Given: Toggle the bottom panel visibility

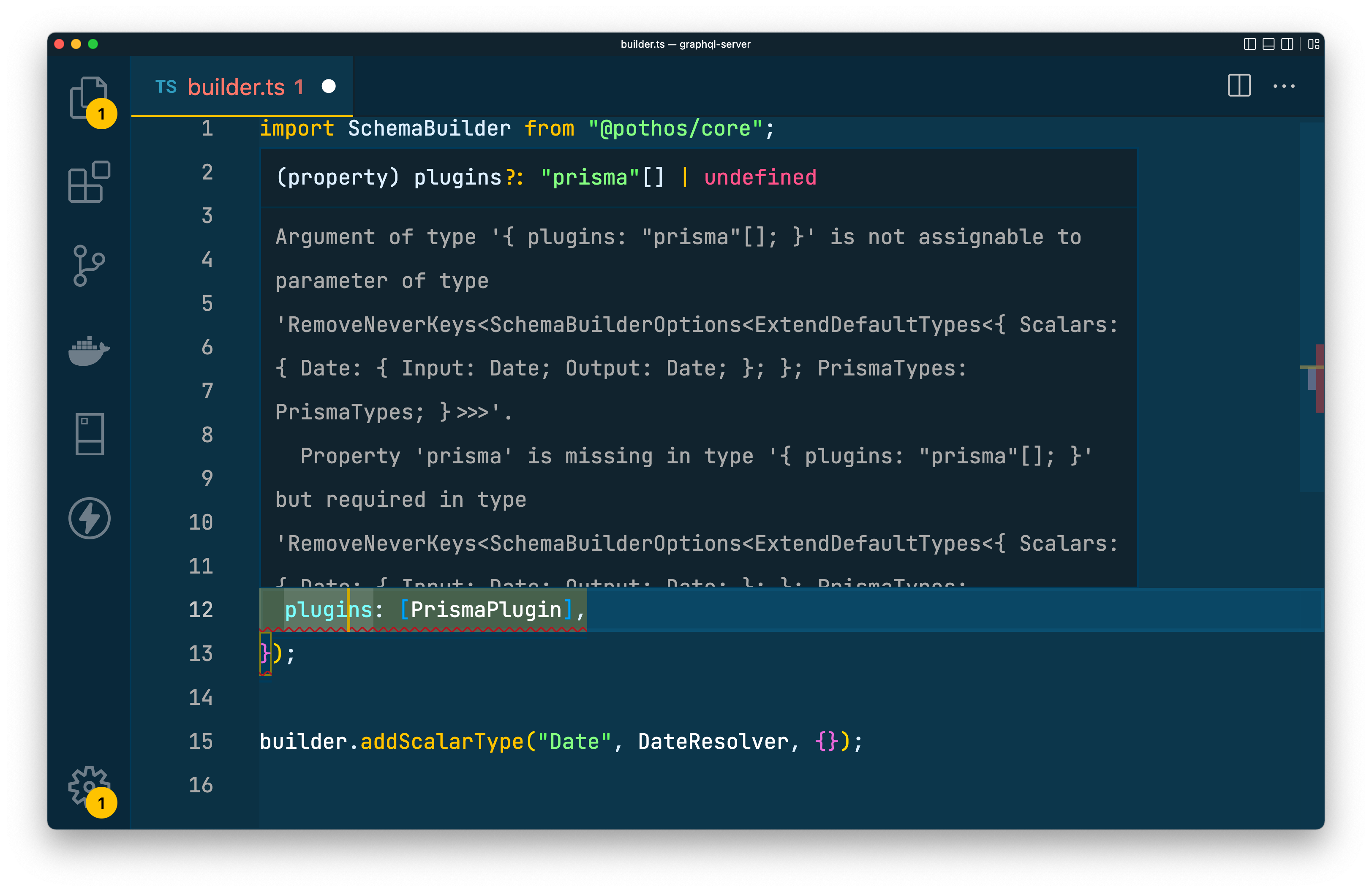Looking at the screenshot, I should point(1268,44).
